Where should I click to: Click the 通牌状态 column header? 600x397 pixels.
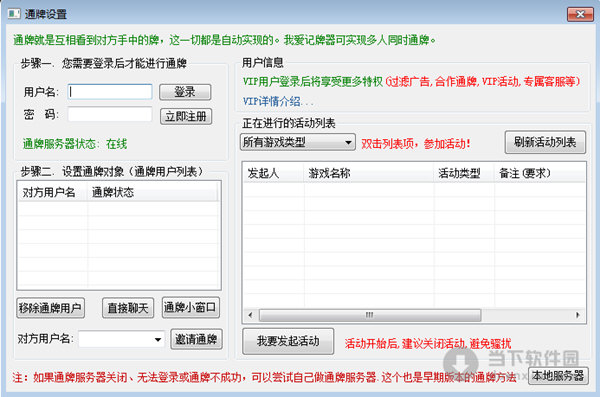click(153, 192)
